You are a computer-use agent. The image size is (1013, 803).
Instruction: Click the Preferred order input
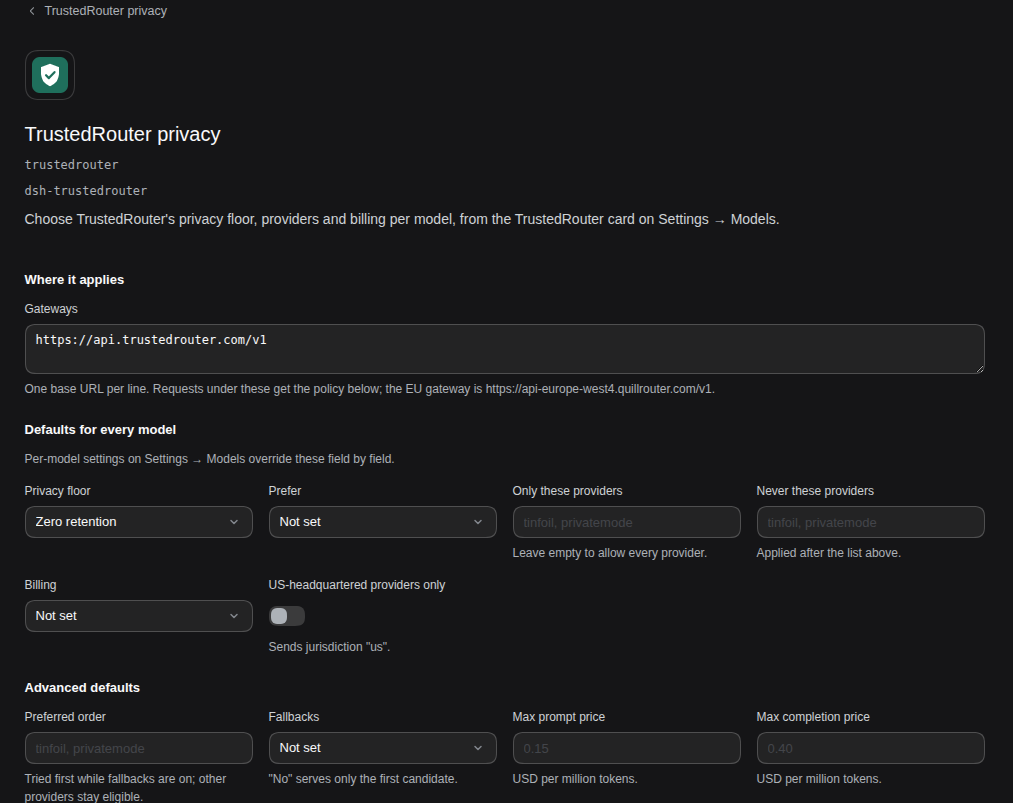click(138, 748)
